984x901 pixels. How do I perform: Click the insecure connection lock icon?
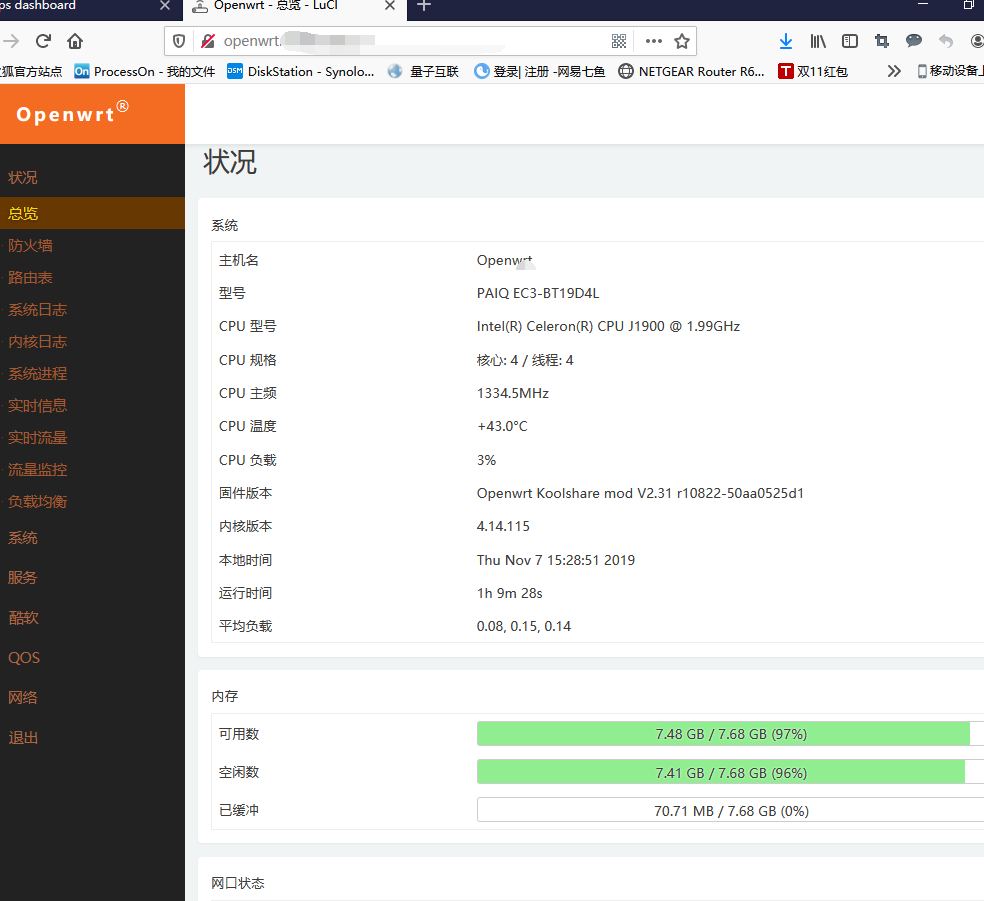tap(208, 41)
